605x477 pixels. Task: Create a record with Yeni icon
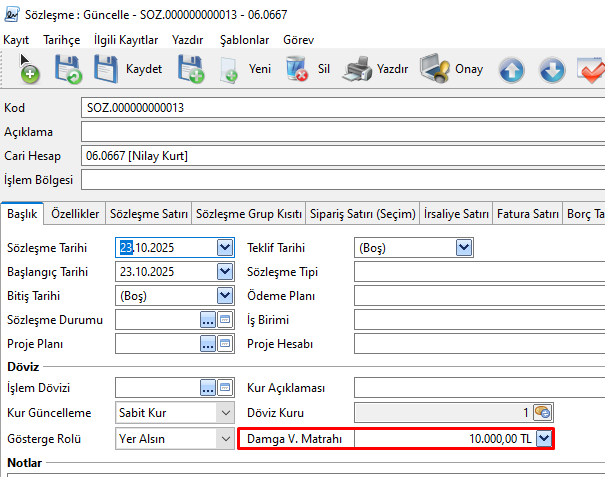229,69
